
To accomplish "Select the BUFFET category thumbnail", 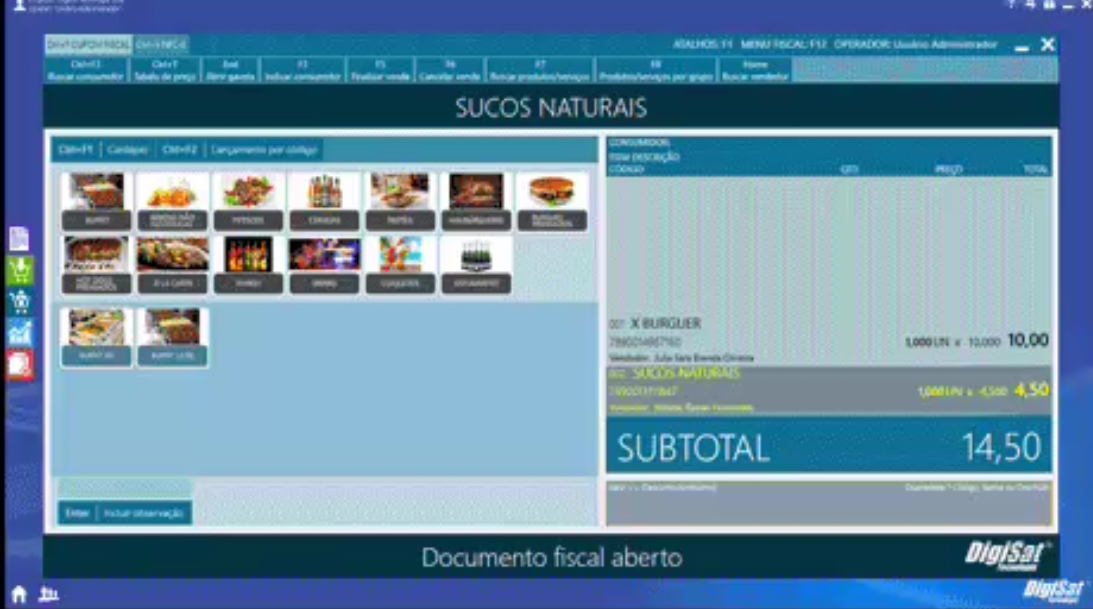I will (96, 198).
